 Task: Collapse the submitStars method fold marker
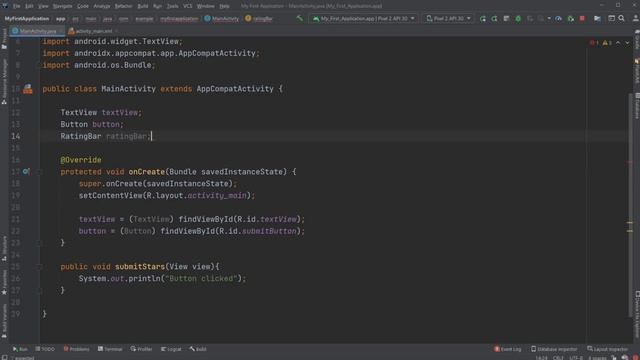[x=41, y=267]
